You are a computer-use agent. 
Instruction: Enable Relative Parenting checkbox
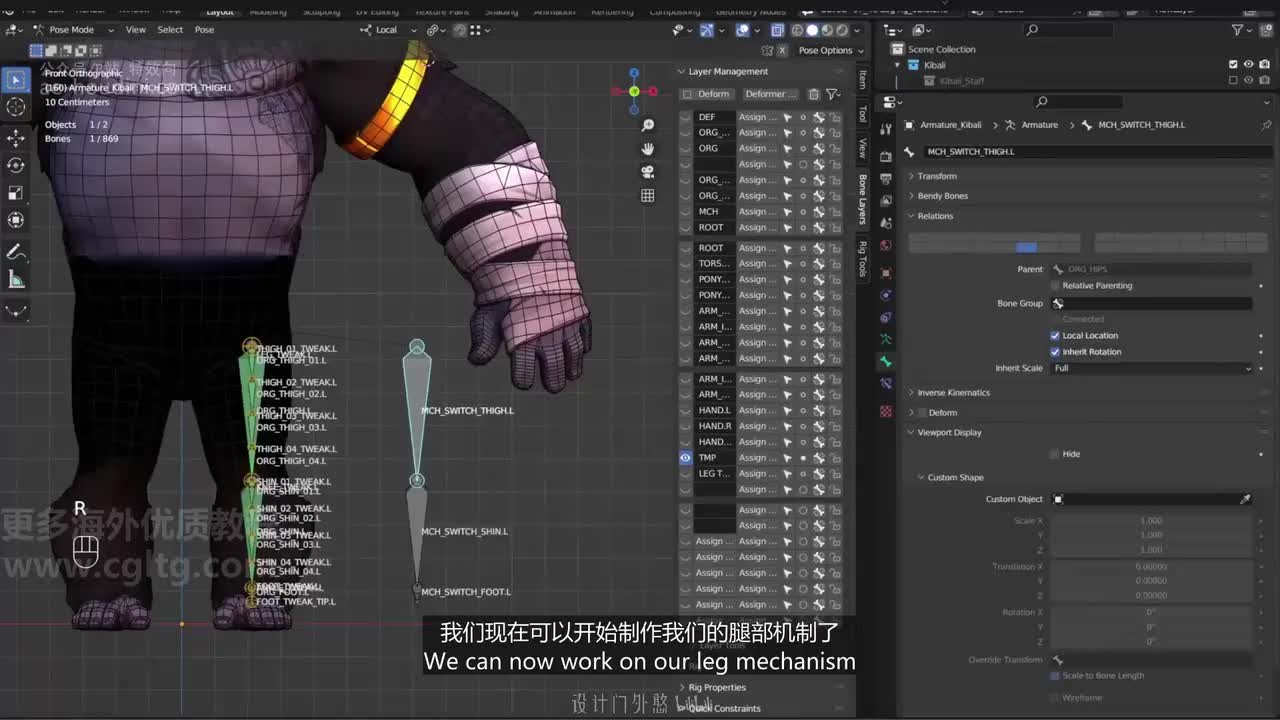[x=1055, y=286]
